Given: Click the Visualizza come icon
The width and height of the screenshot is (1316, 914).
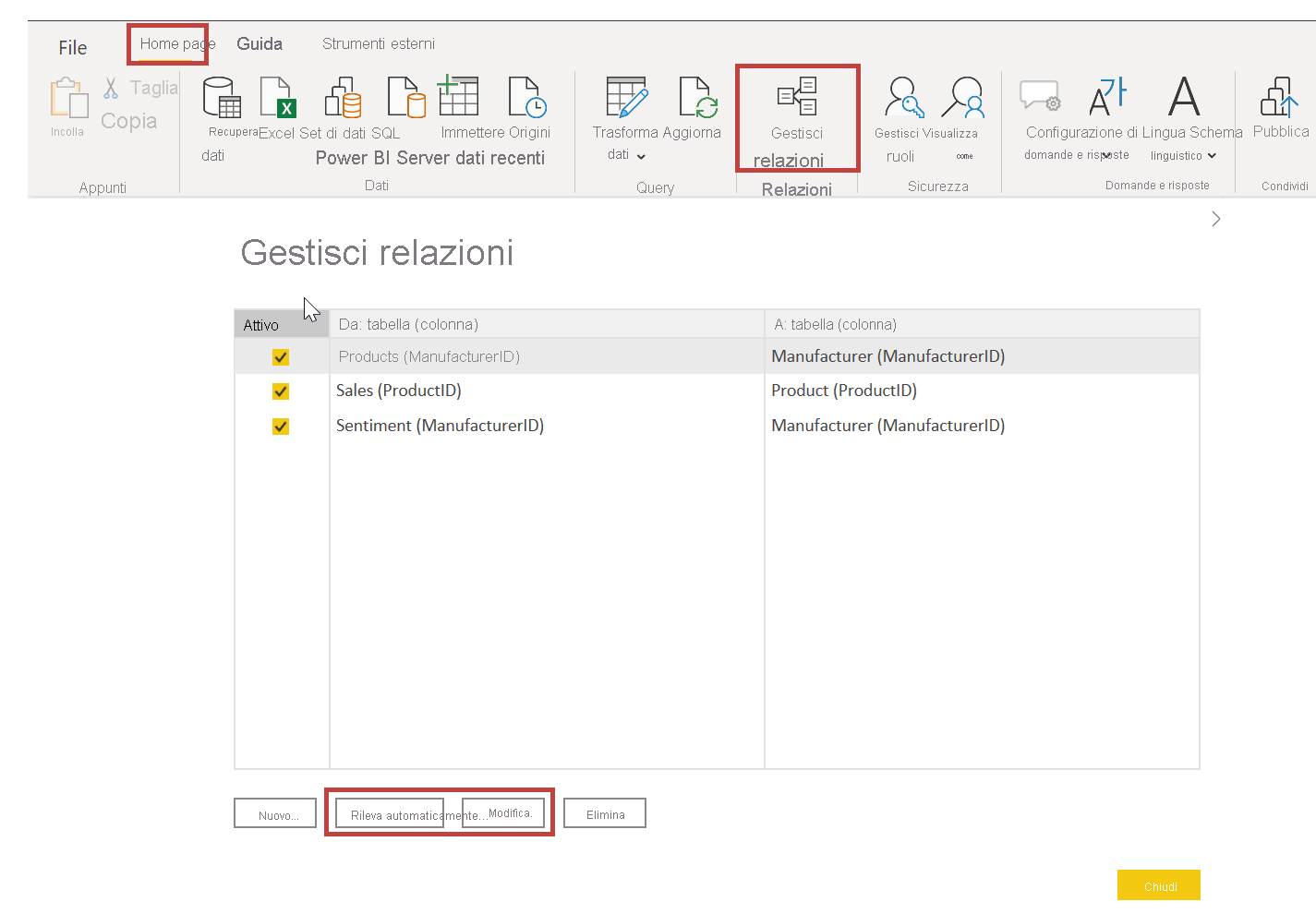Looking at the screenshot, I should tap(963, 98).
